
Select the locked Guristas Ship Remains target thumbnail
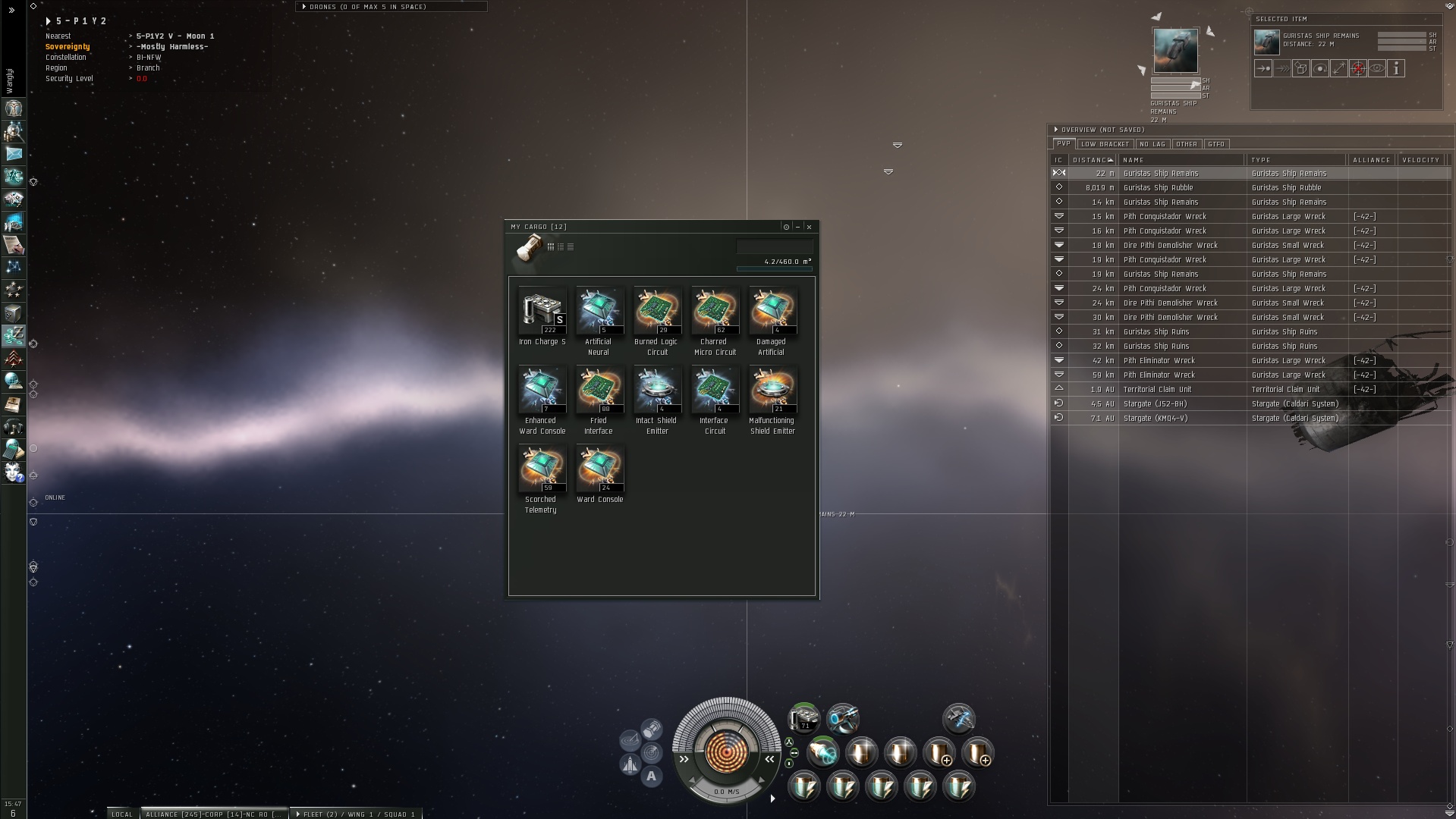click(1175, 50)
